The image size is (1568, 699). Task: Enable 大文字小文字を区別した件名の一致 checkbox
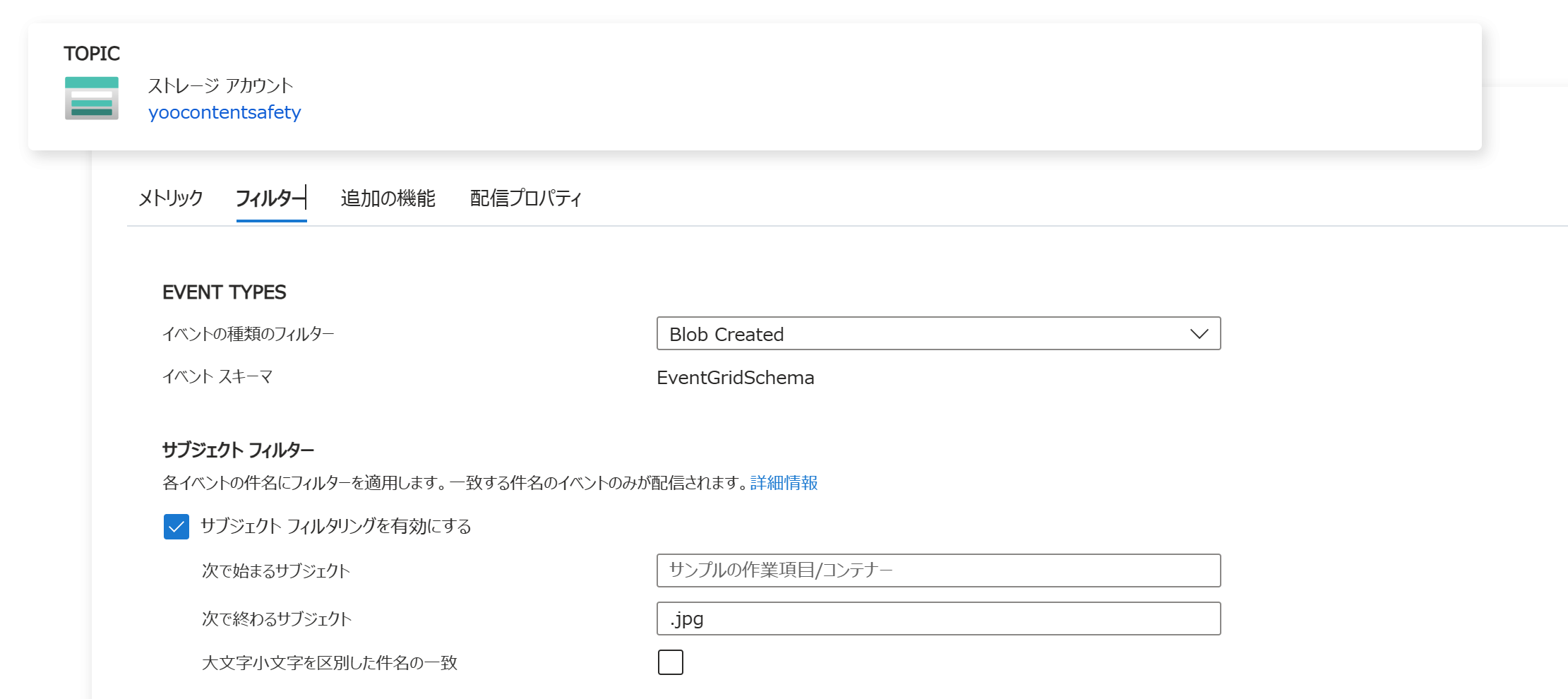(671, 662)
